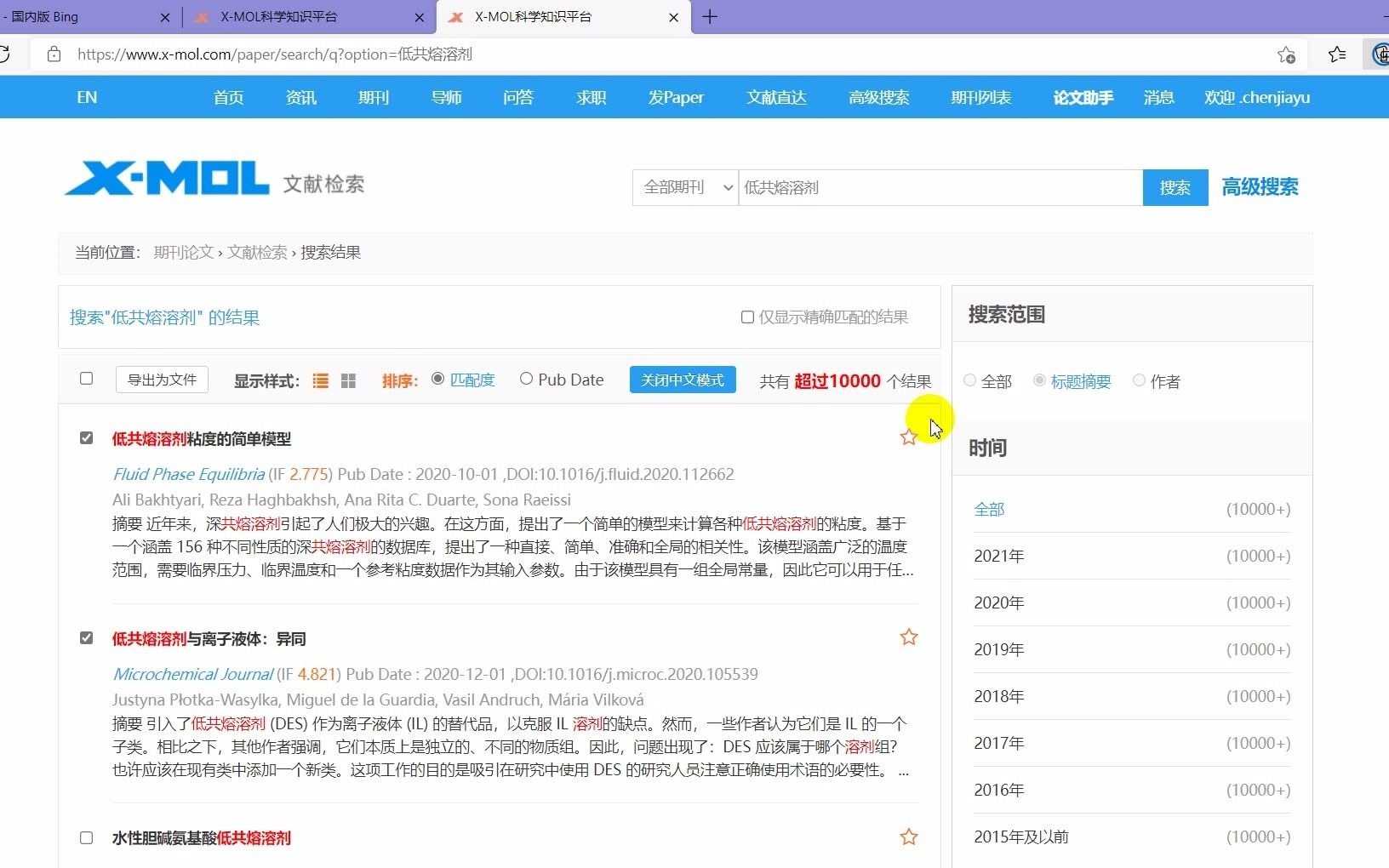The image size is (1389, 868).
Task: Star the 水性胆碱氨基酸低共熔溶剂 paper
Action: click(x=908, y=837)
